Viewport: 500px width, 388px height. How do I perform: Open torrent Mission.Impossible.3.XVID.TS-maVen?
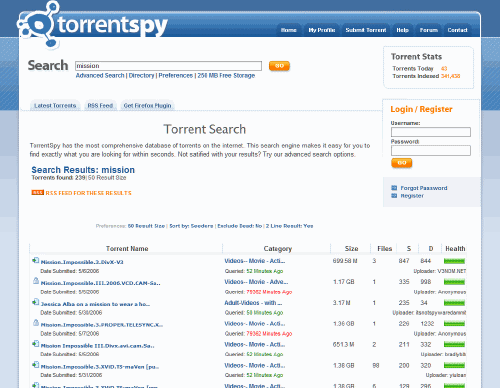click(100, 367)
